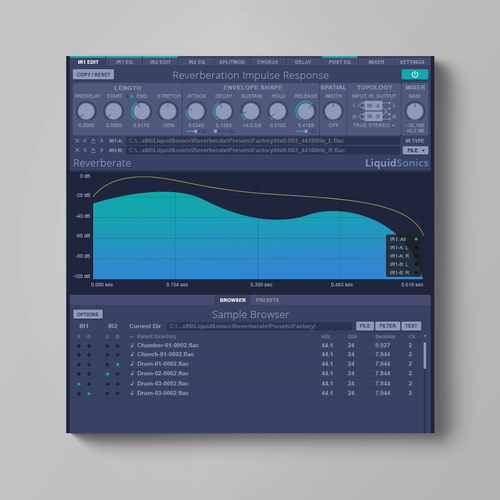
Task: Click the Copy / Reset button
Action: tap(93, 74)
